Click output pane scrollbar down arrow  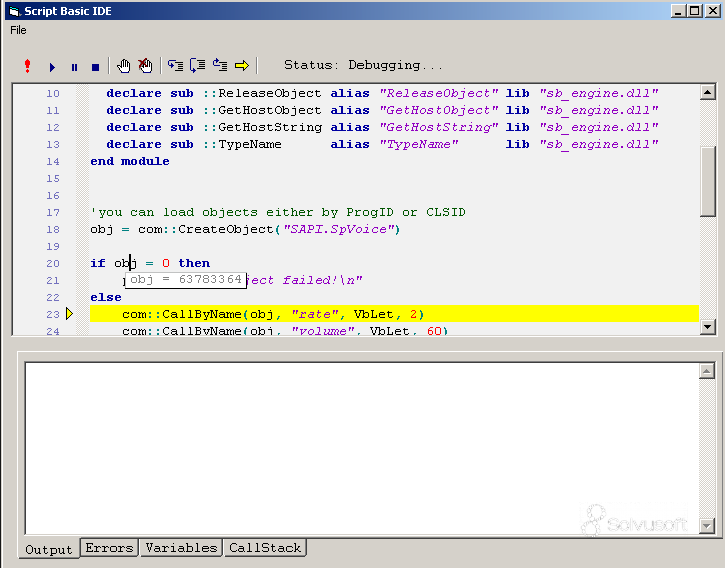pyautogui.click(x=707, y=525)
